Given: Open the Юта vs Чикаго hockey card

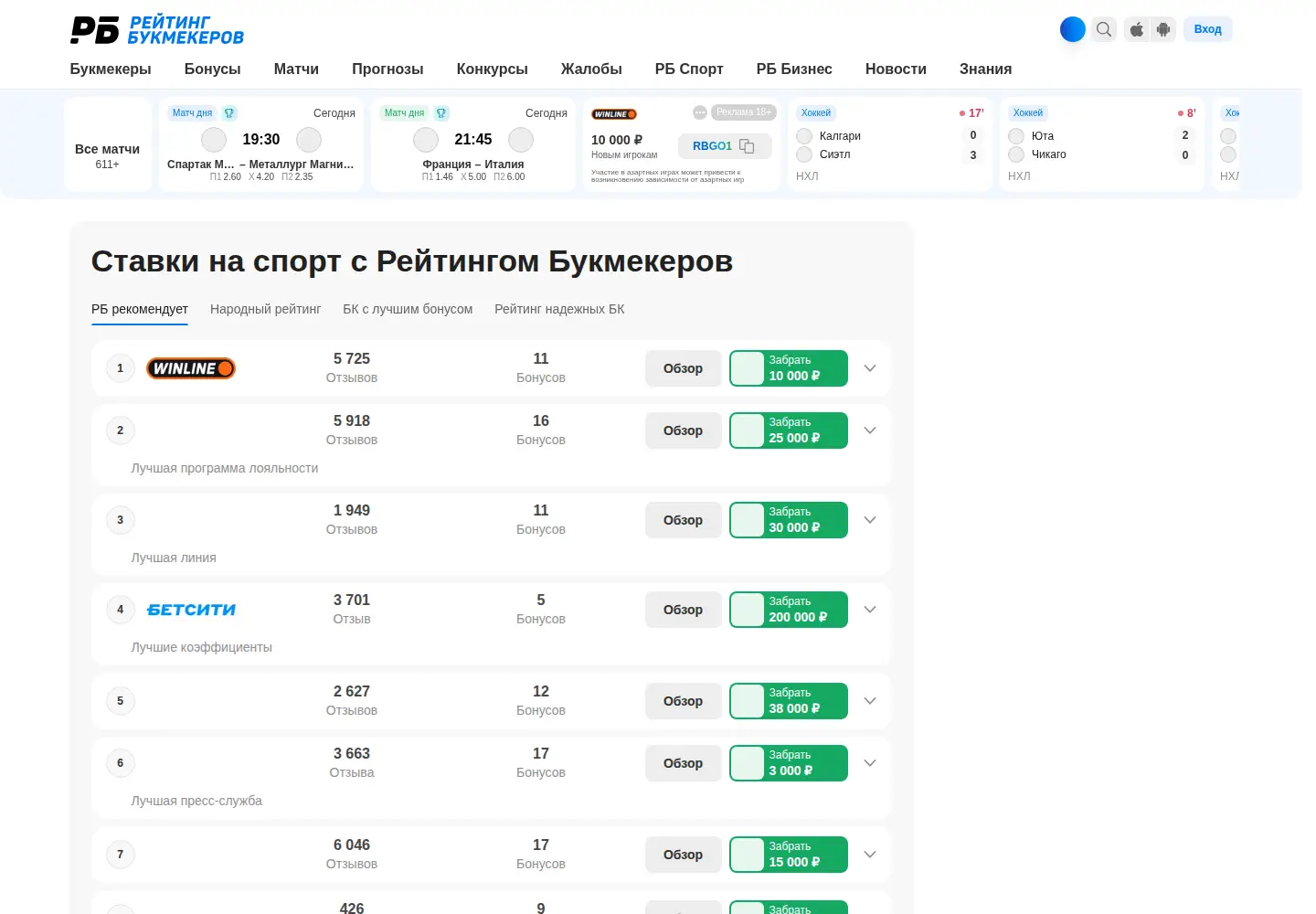Looking at the screenshot, I should pos(1102,144).
